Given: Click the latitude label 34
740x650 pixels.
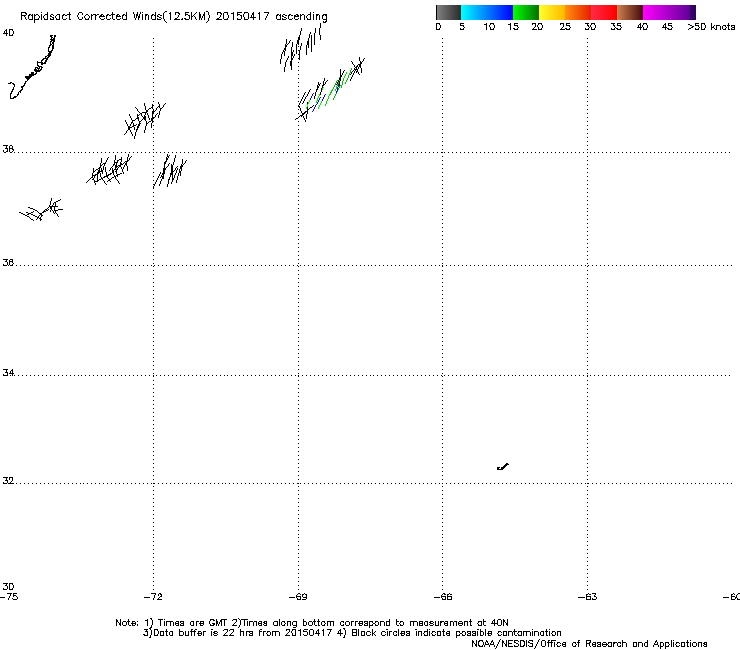Looking at the screenshot, I should (x=8, y=373).
